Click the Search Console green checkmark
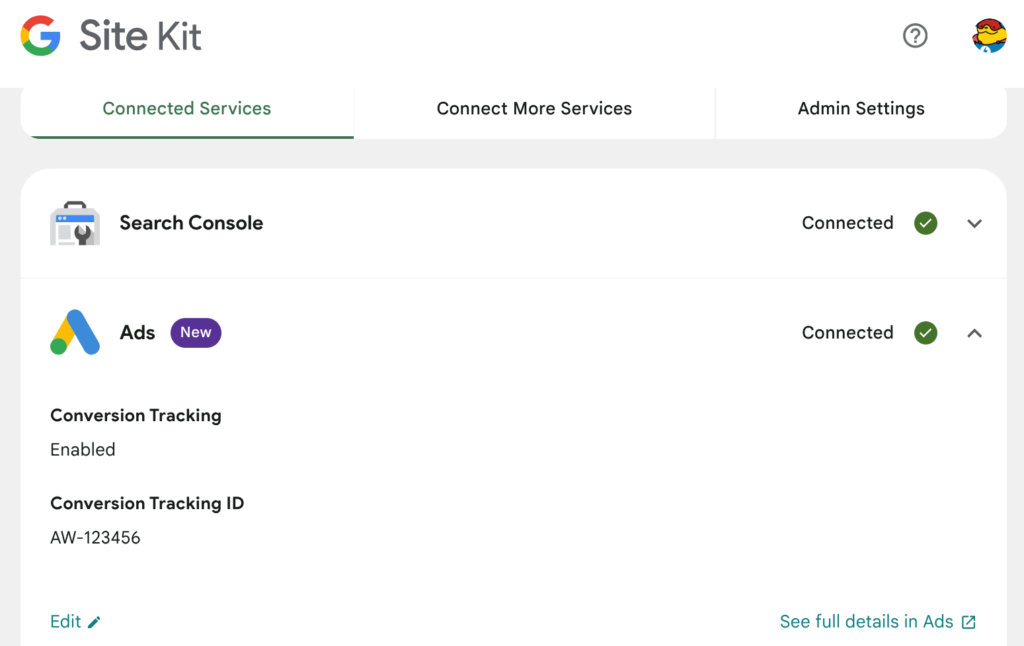 (x=925, y=223)
